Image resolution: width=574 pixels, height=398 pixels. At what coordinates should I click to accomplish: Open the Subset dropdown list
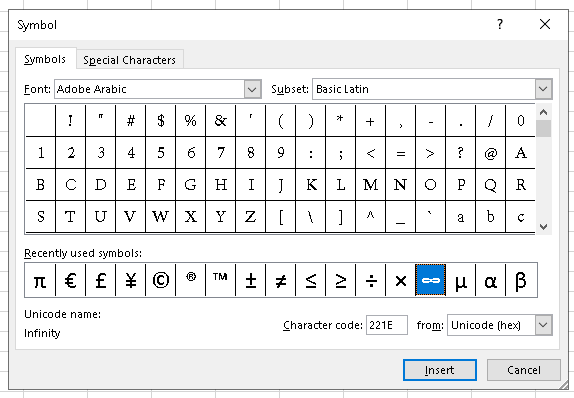coord(543,89)
